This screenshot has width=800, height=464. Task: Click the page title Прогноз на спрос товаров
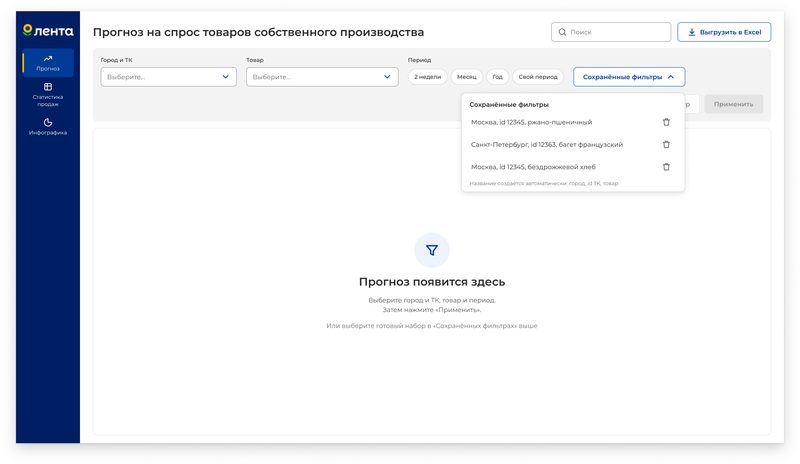pos(258,32)
